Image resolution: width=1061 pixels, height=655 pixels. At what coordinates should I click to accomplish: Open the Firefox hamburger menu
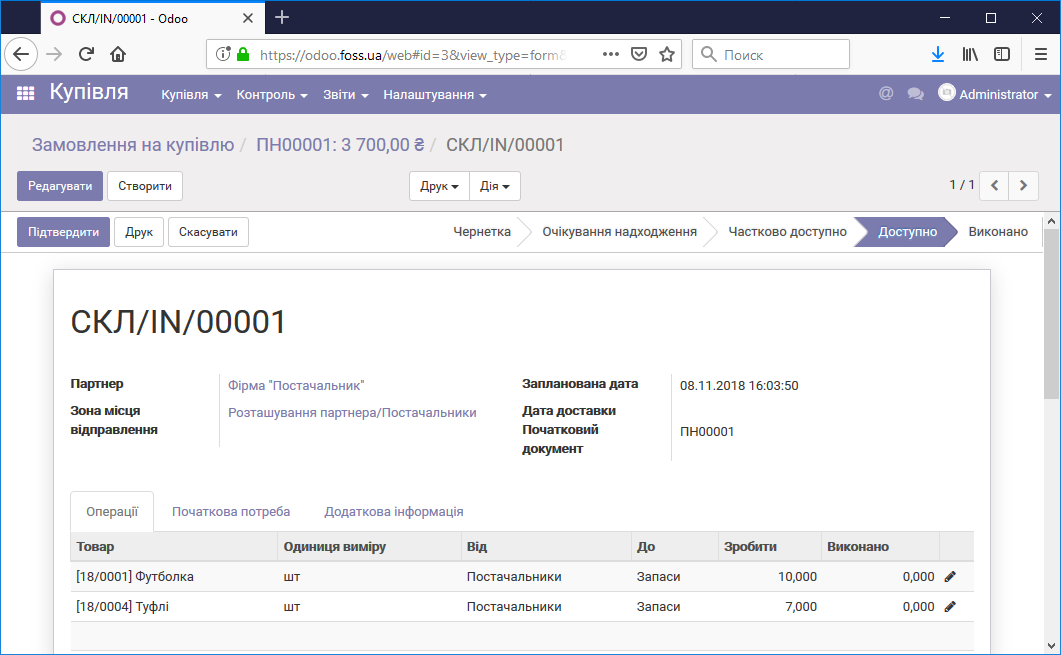1041,54
